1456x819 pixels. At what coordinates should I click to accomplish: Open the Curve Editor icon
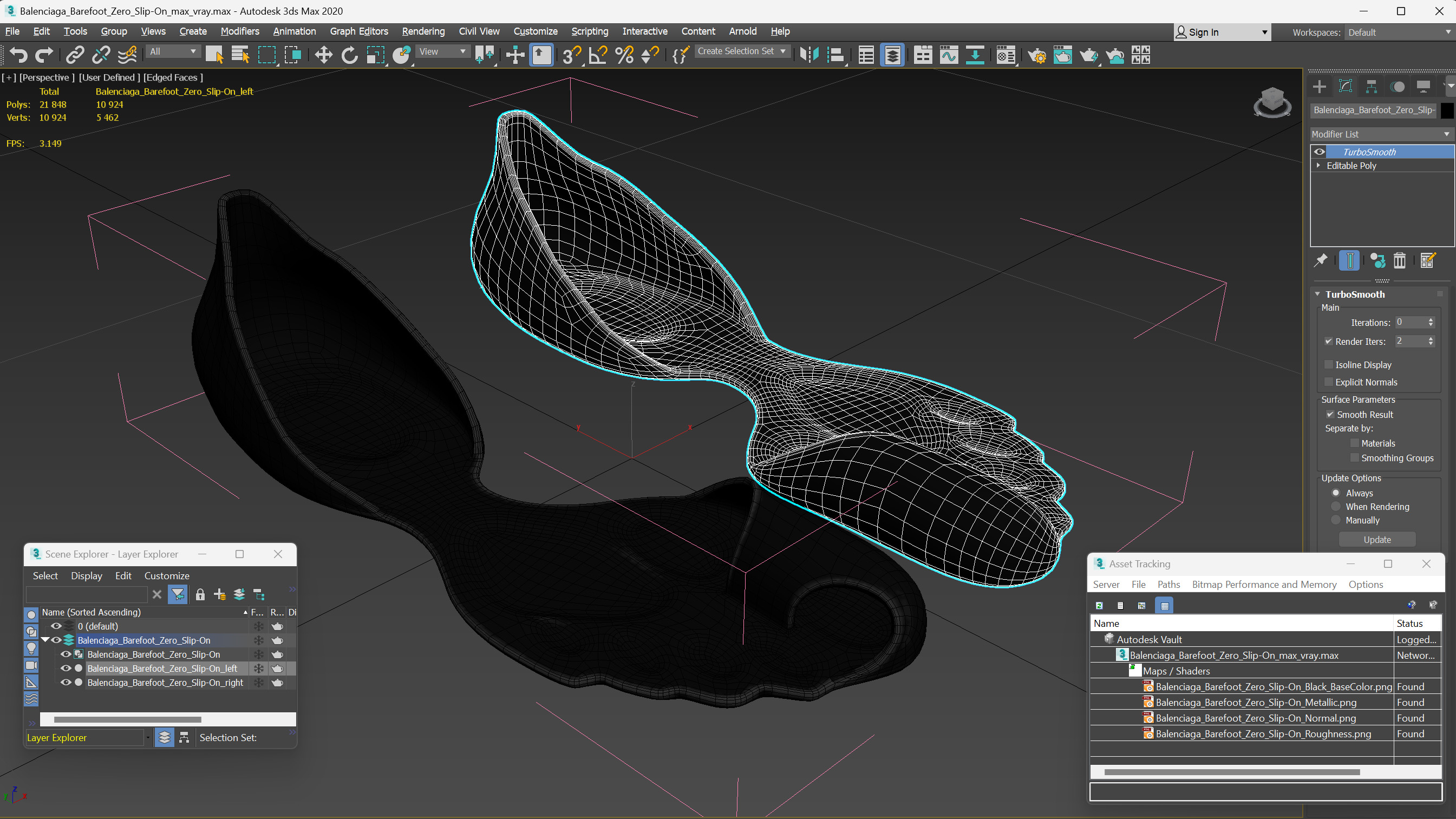pyautogui.click(x=949, y=55)
